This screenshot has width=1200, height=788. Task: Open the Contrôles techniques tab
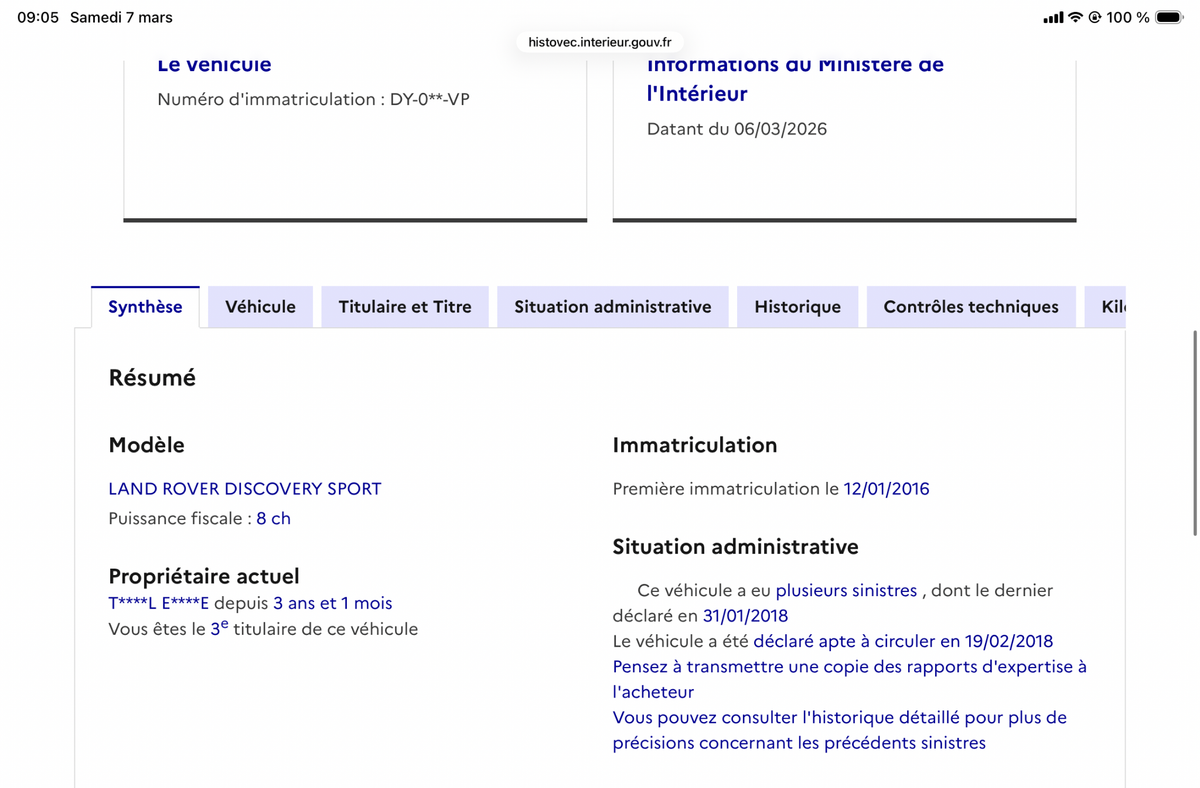point(971,307)
